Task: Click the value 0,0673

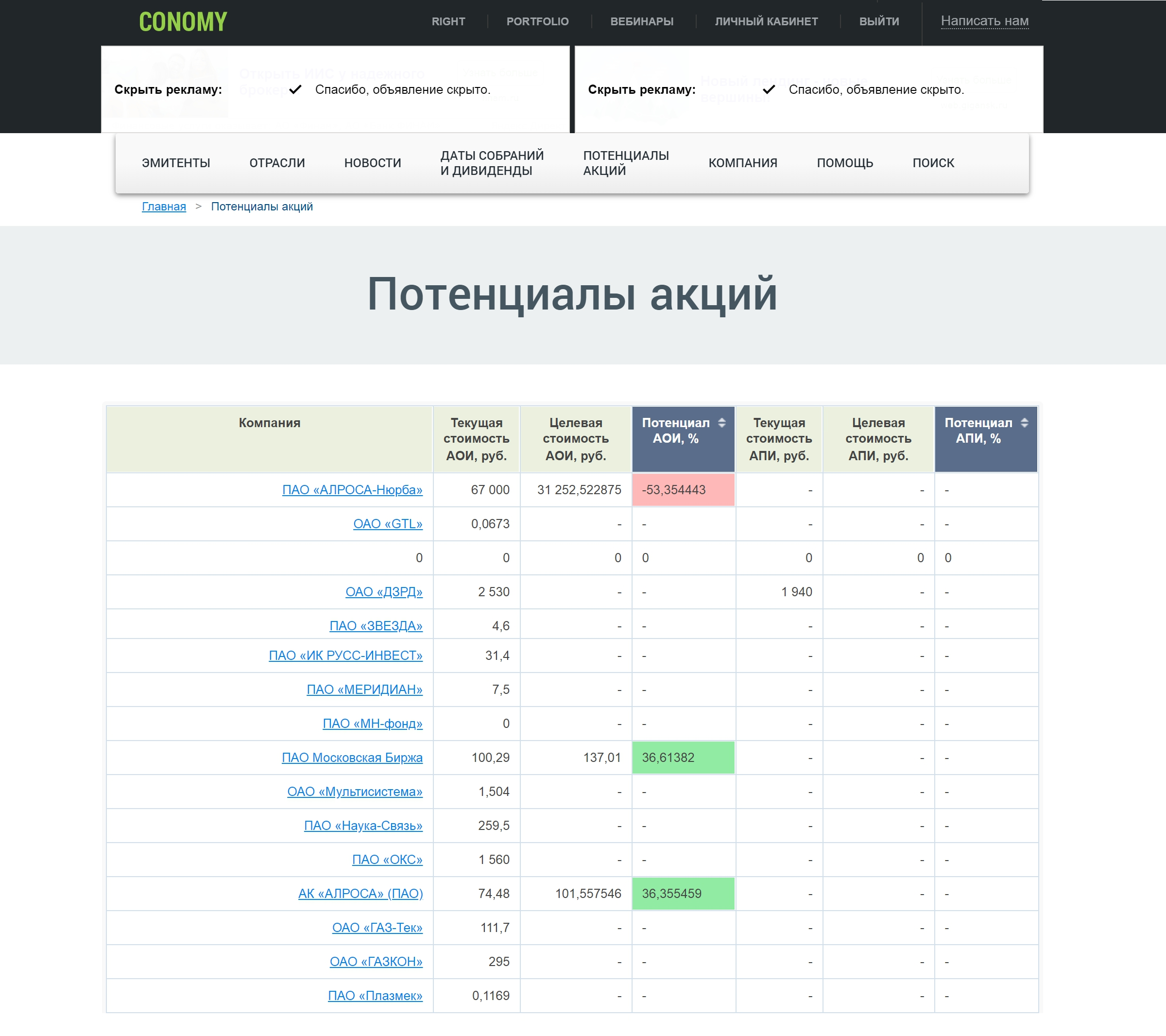Action: [490, 524]
